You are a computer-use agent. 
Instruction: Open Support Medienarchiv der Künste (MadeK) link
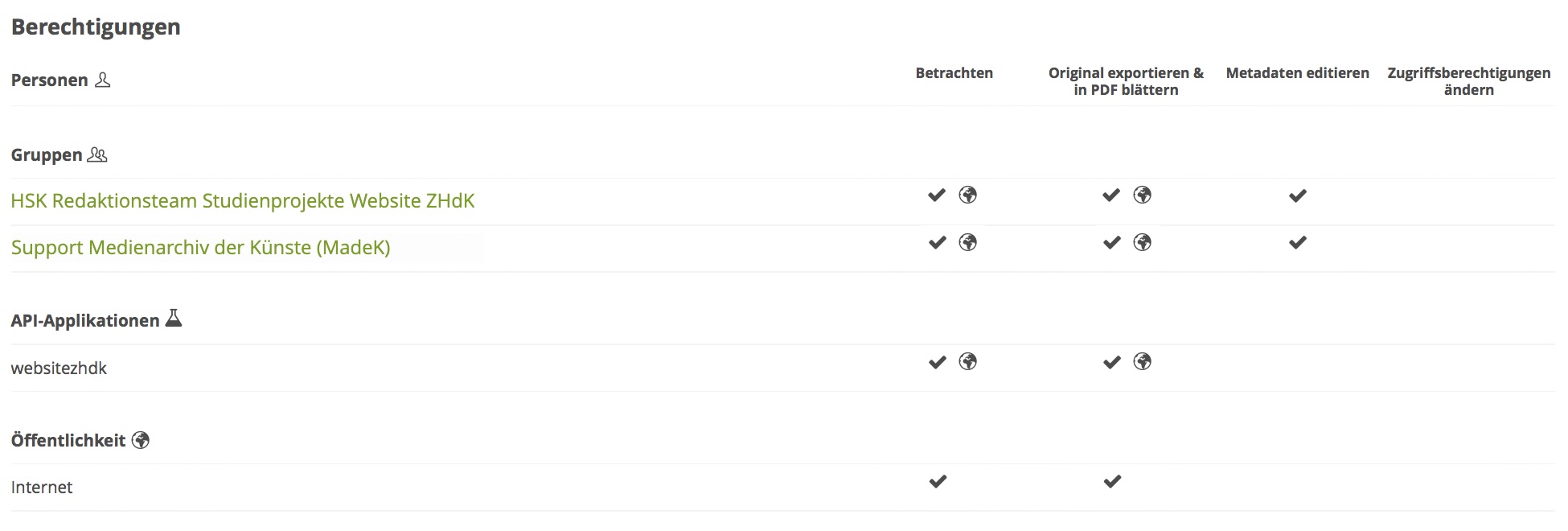pos(200,247)
